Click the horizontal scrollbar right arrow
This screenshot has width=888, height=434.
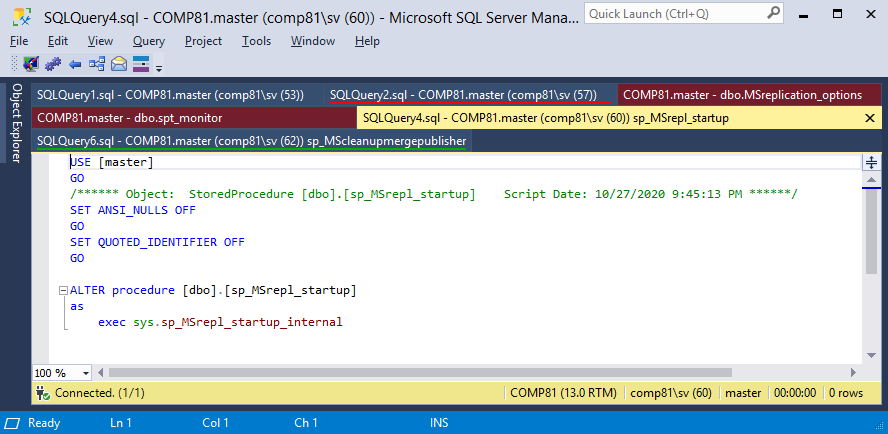(853, 373)
